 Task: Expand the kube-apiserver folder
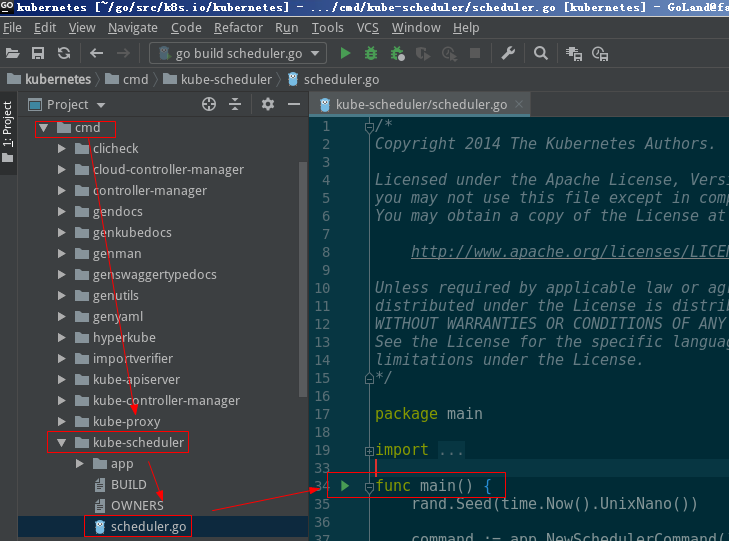click(61, 379)
